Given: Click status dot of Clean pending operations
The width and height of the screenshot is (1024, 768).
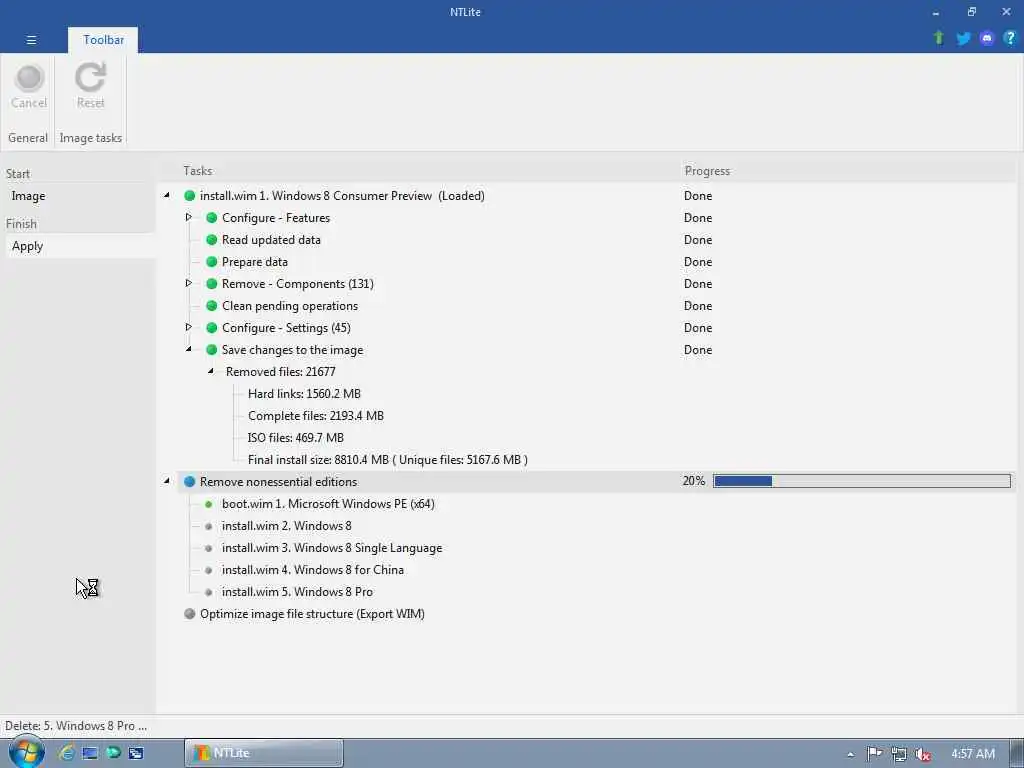Looking at the screenshot, I should [x=212, y=306].
